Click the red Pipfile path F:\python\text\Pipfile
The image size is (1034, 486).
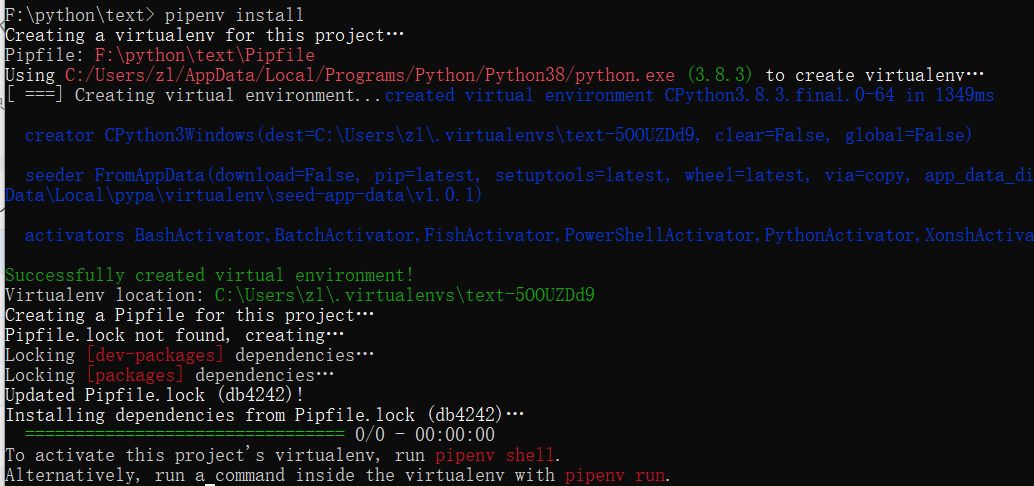coord(204,54)
